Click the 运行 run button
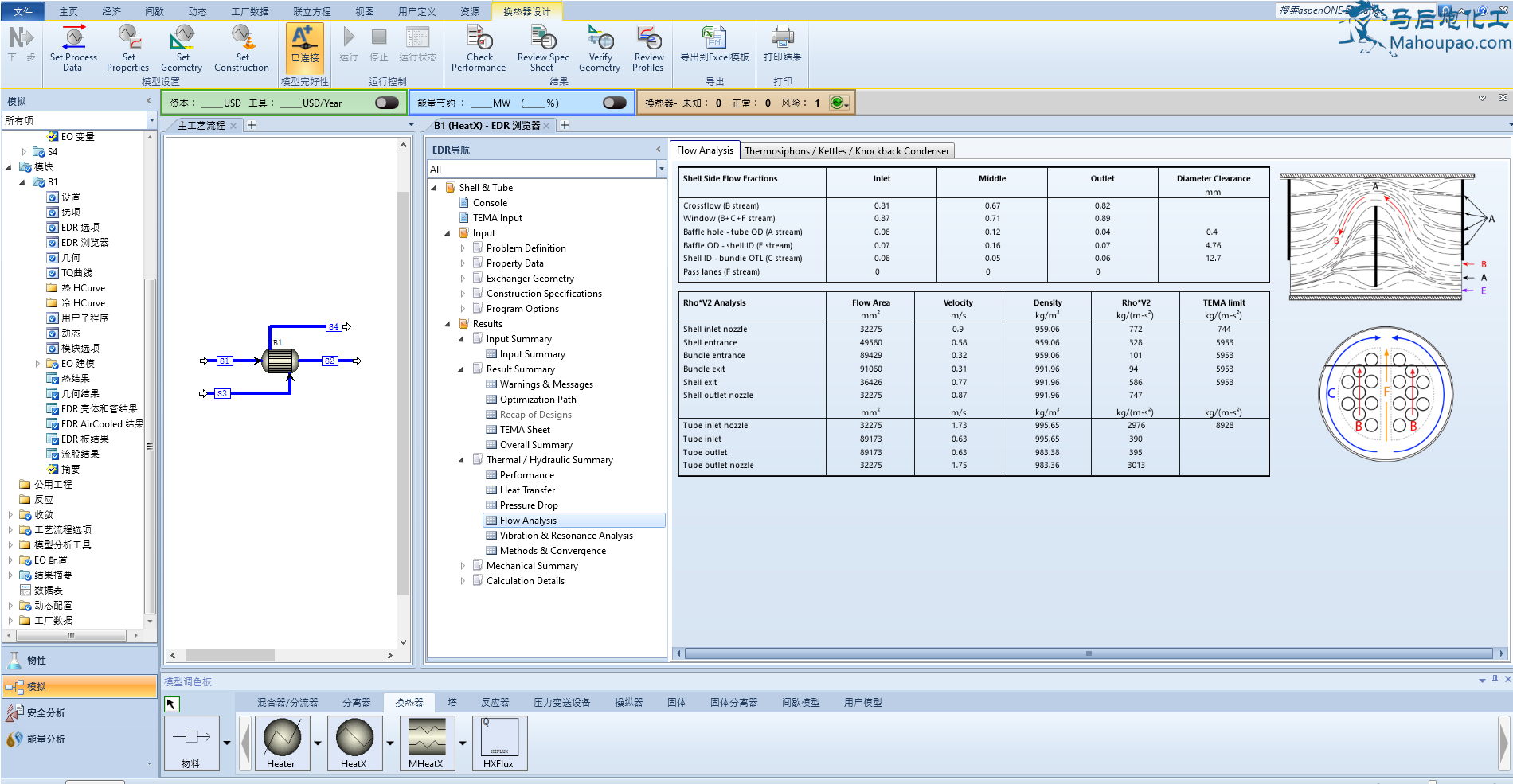The width and height of the screenshot is (1513, 784). (x=349, y=45)
